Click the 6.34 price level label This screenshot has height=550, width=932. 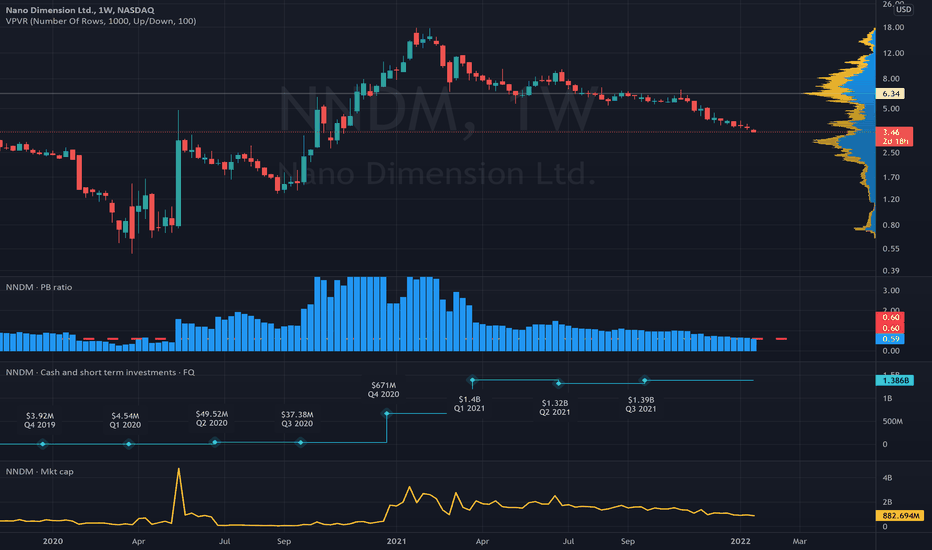(x=890, y=94)
